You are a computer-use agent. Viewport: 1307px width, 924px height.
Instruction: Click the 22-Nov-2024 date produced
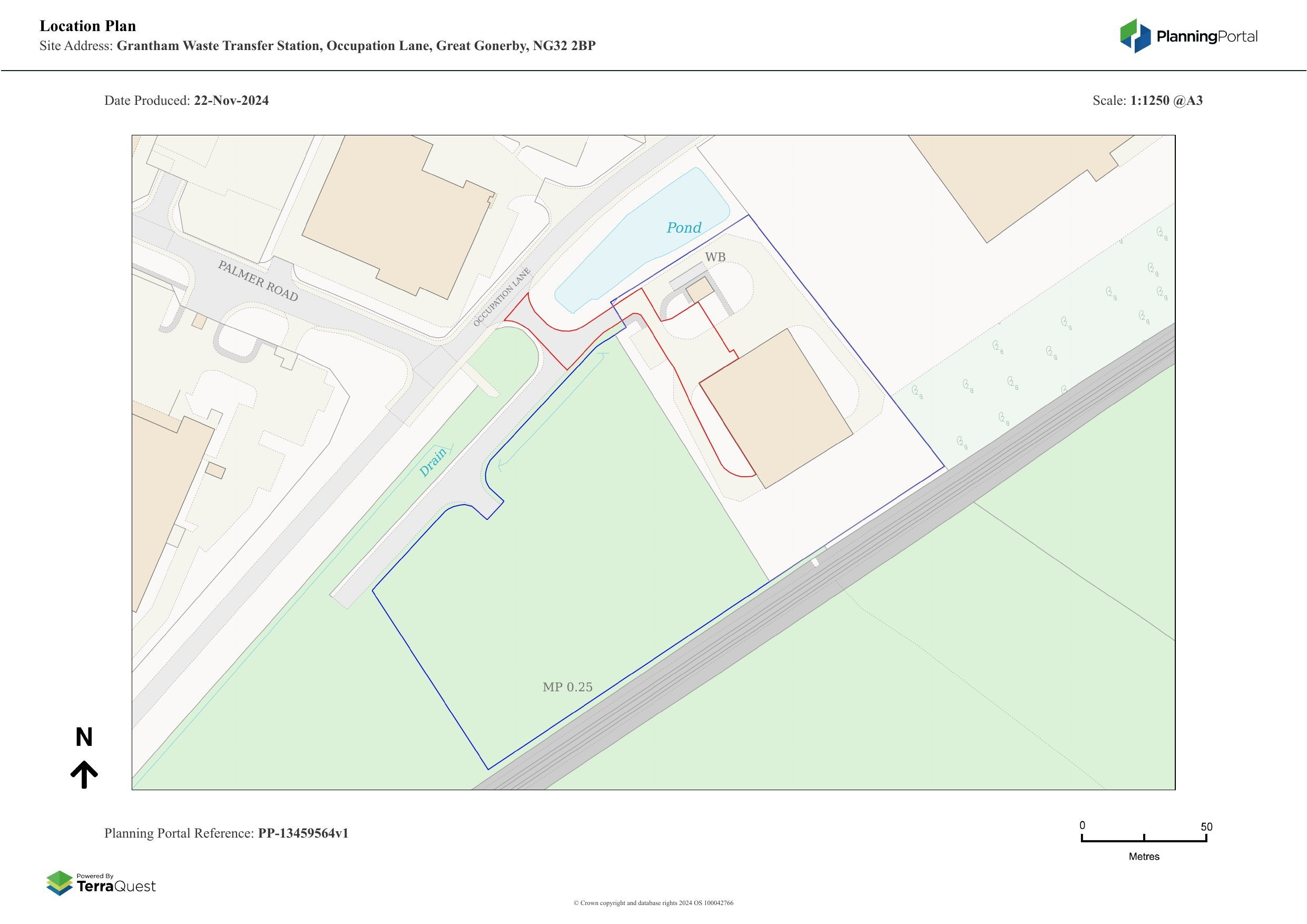pyautogui.click(x=231, y=101)
